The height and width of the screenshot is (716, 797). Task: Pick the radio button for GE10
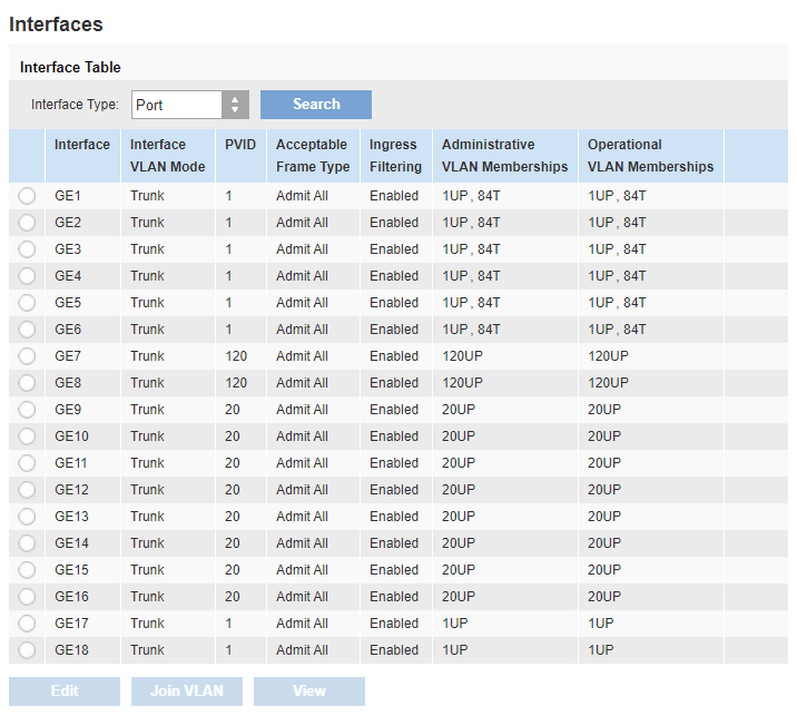click(x=27, y=437)
